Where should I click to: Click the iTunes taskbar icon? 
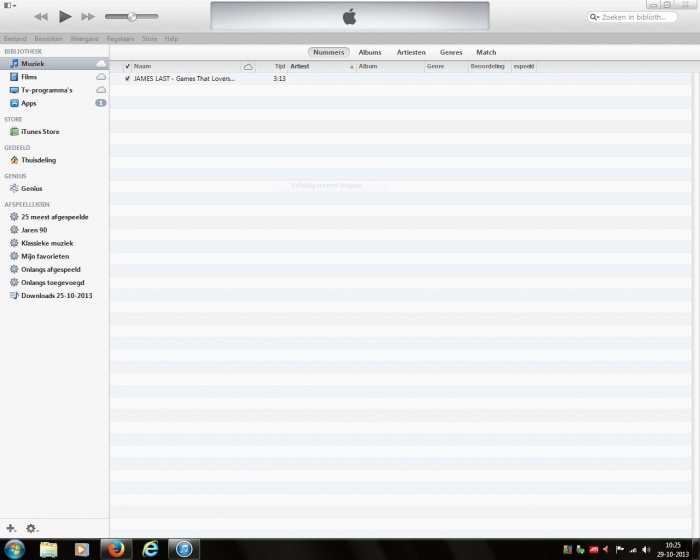(183, 549)
